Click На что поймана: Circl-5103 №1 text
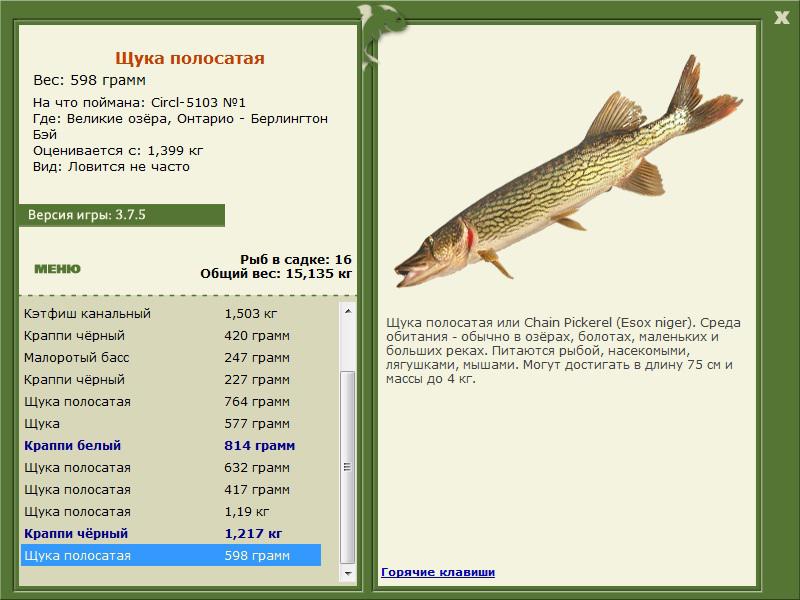 click(x=139, y=102)
